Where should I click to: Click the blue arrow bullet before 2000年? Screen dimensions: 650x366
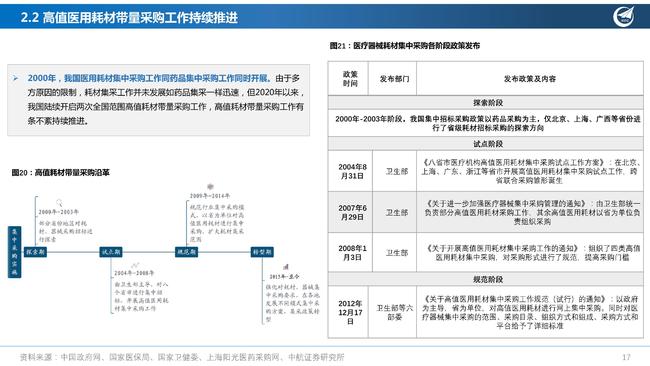click(16, 78)
